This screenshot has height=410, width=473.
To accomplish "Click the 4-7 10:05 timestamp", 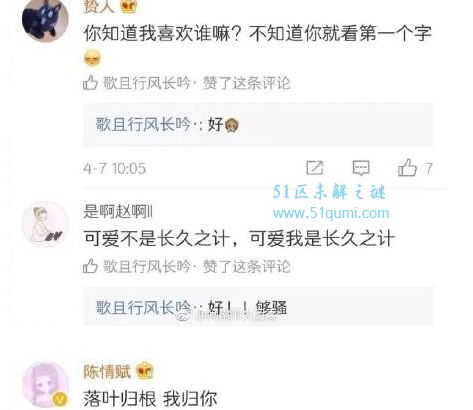I will (x=114, y=168).
